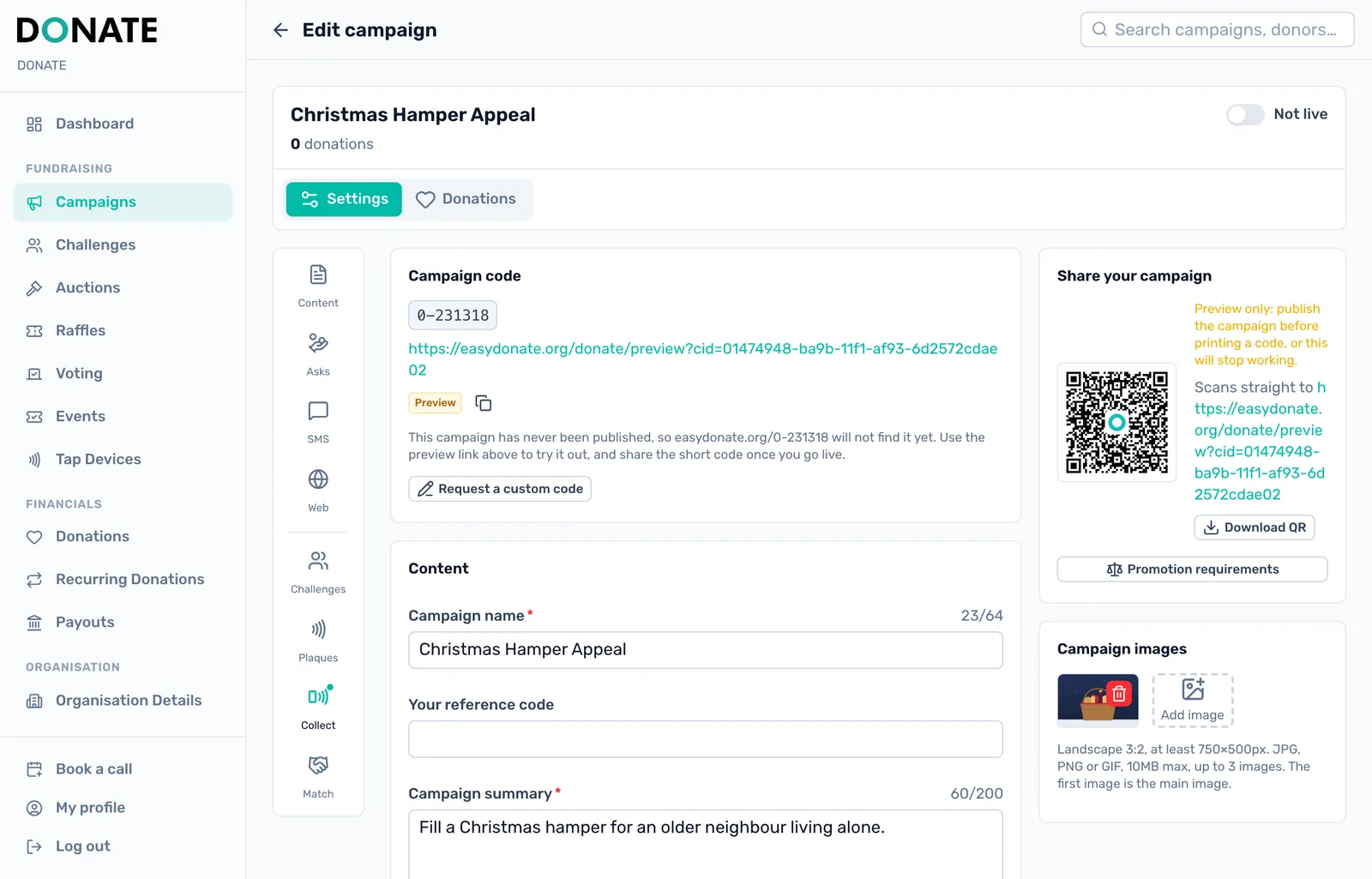Select the Settings tab

click(344, 199)
